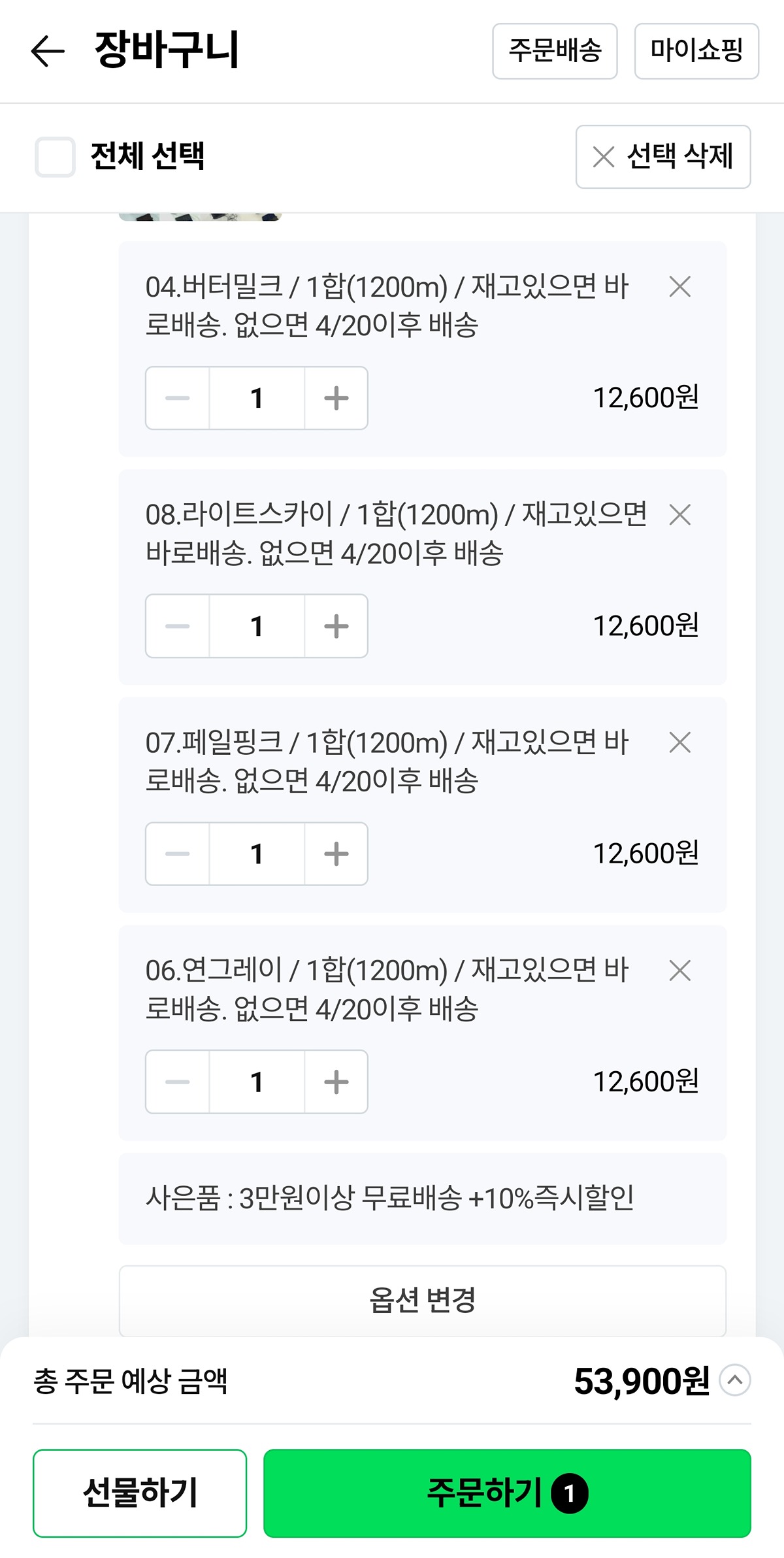Increase 07.페일핑크 quantity with plus
Screen dimensions: 784x1558
[x=336, y=854]
